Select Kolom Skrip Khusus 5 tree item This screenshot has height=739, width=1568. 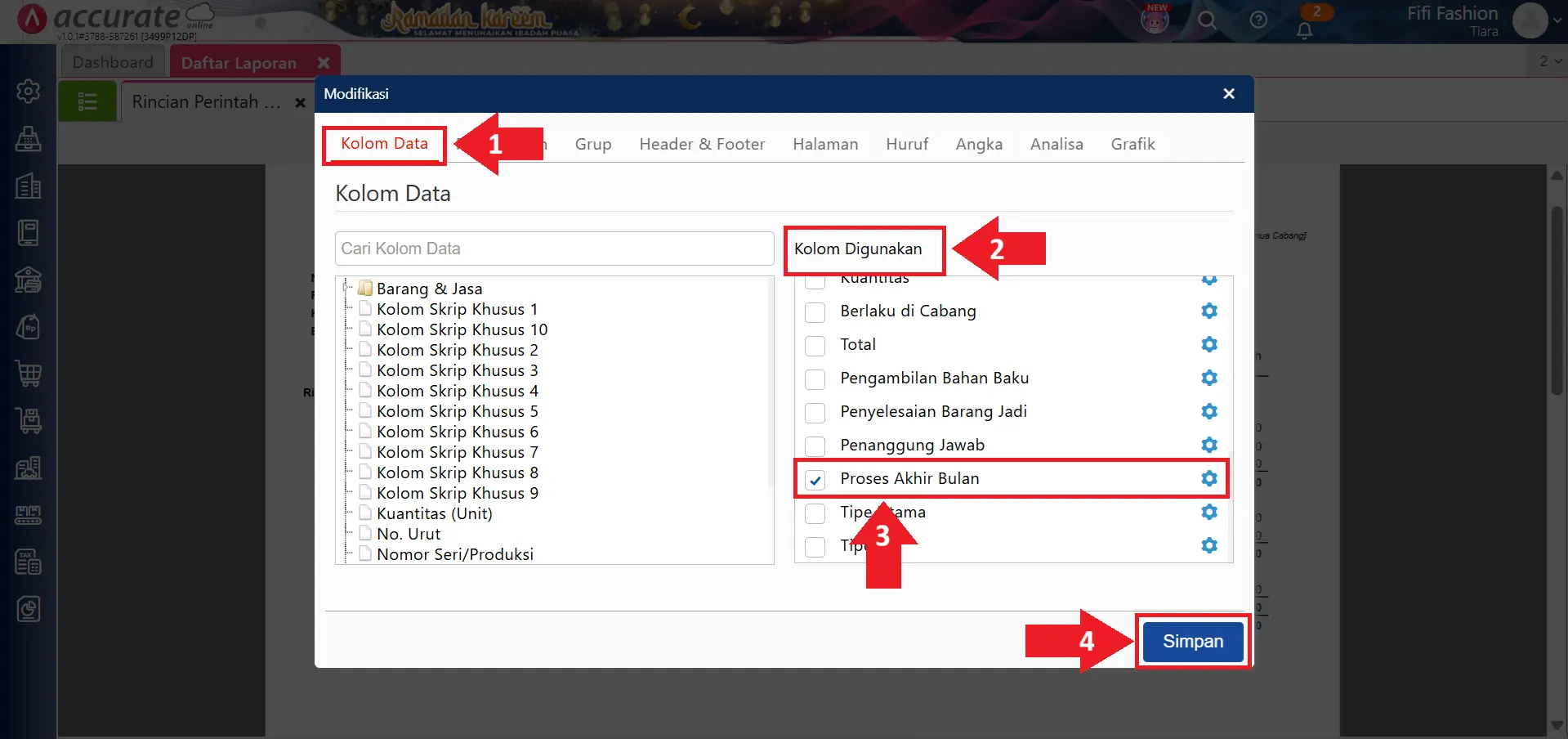click(457, 411)
